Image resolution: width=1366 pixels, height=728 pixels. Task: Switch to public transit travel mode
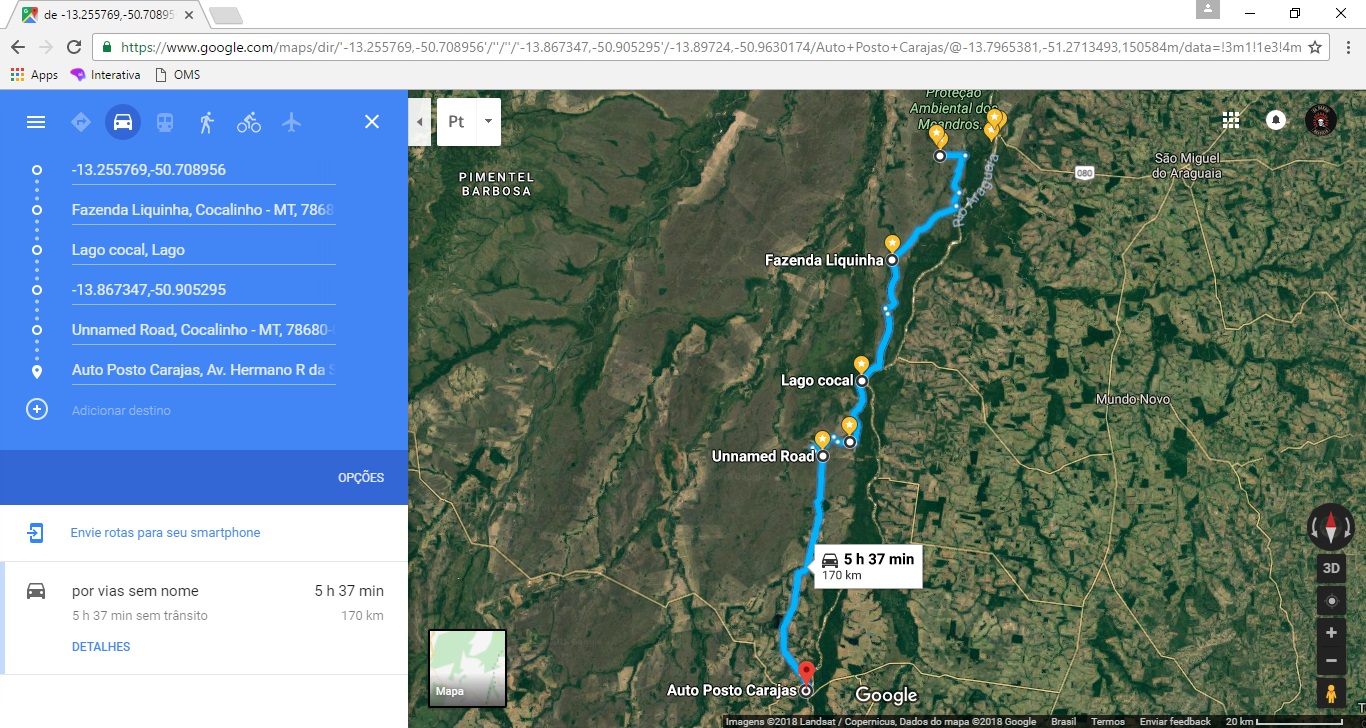pos(165,122)
